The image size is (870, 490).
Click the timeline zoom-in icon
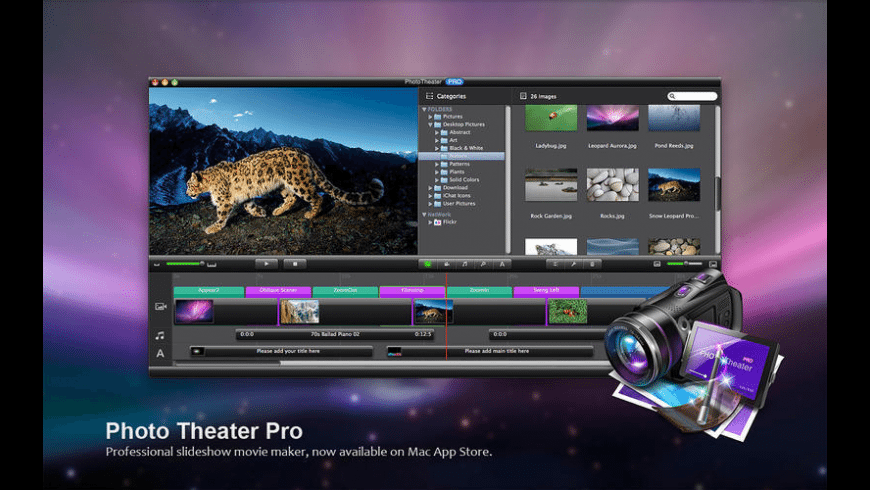click(x=212, y=265)
